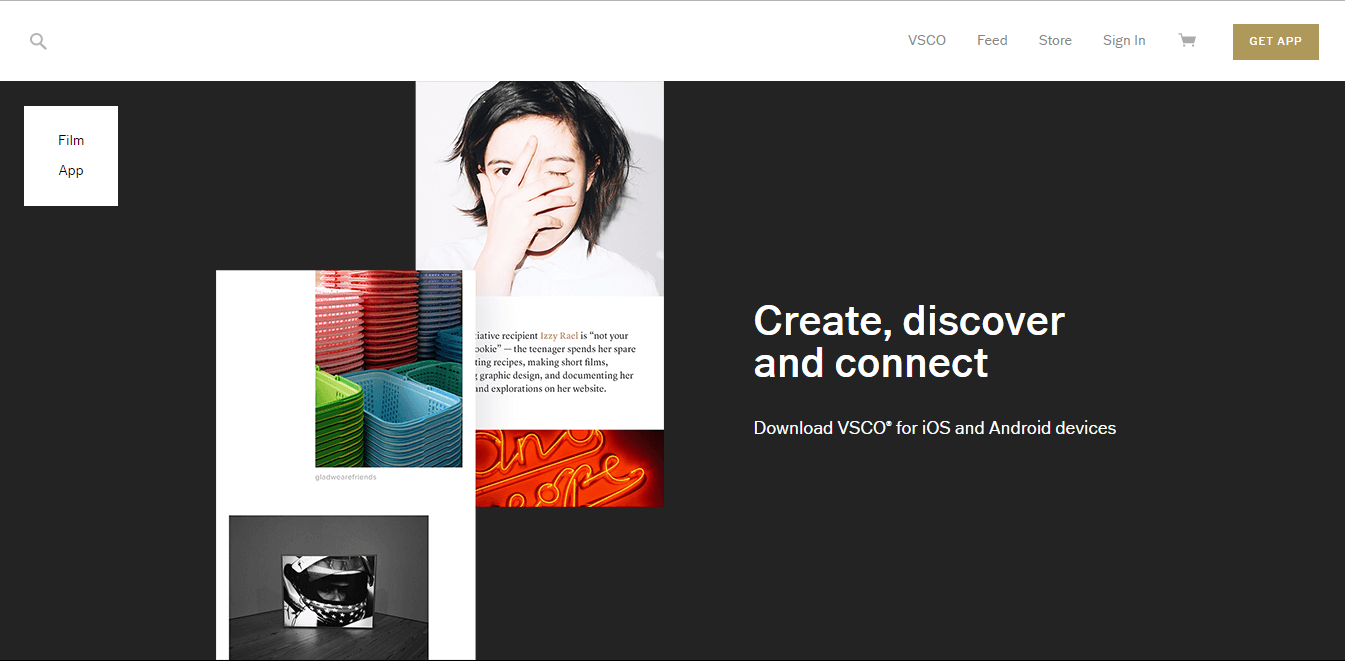
Task: Select Film in the white dropdown panel
Action: click(71, 140)
